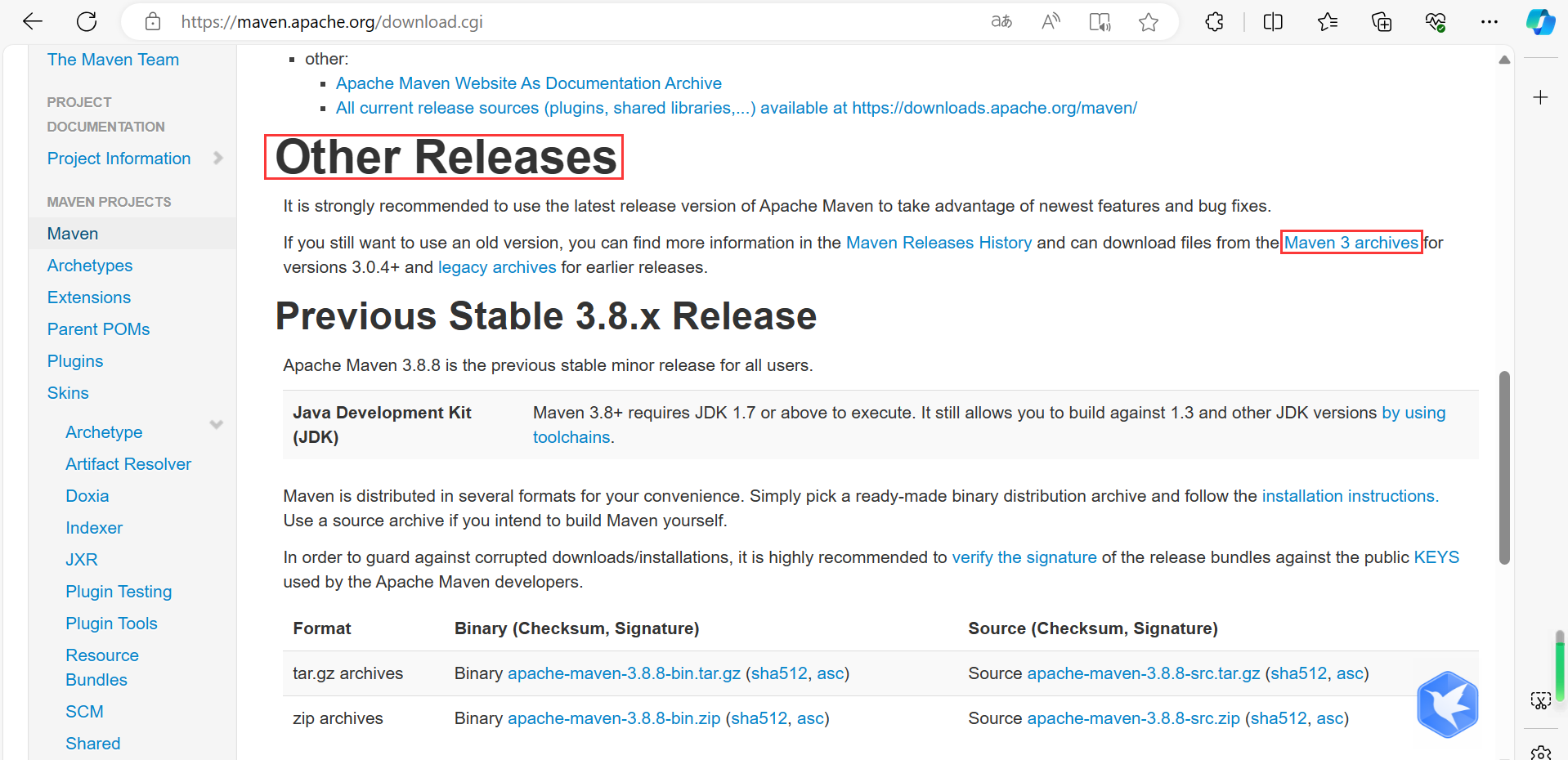Open Parent POMs sidebar item
Image resolution: width=1568 pixels, height=760 pixels.
[99, 329]
